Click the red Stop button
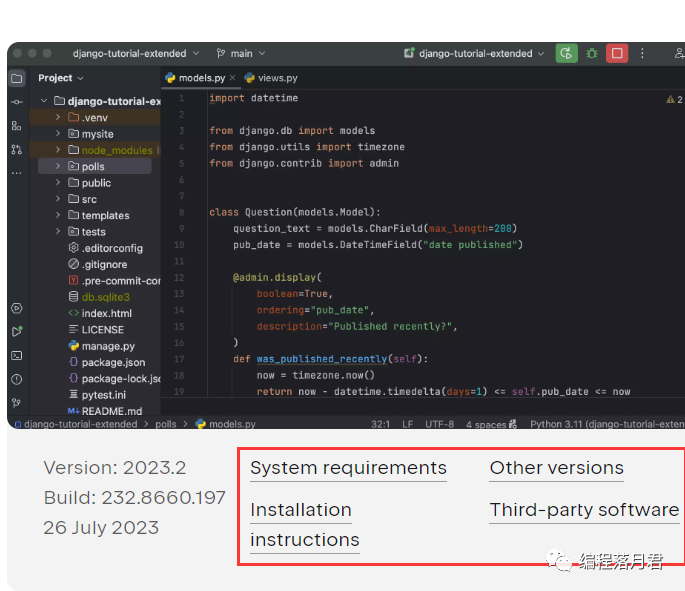 pyautogui.click(x=617, y=53)
